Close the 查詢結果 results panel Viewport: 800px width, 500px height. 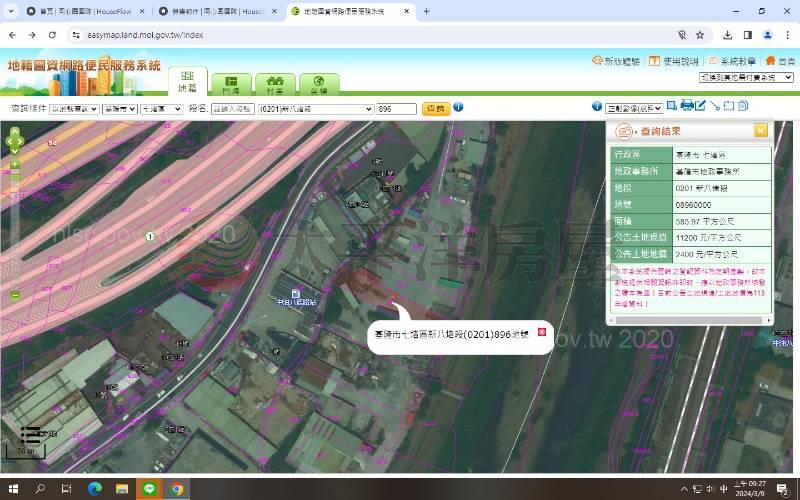click(x=760, y=130)
